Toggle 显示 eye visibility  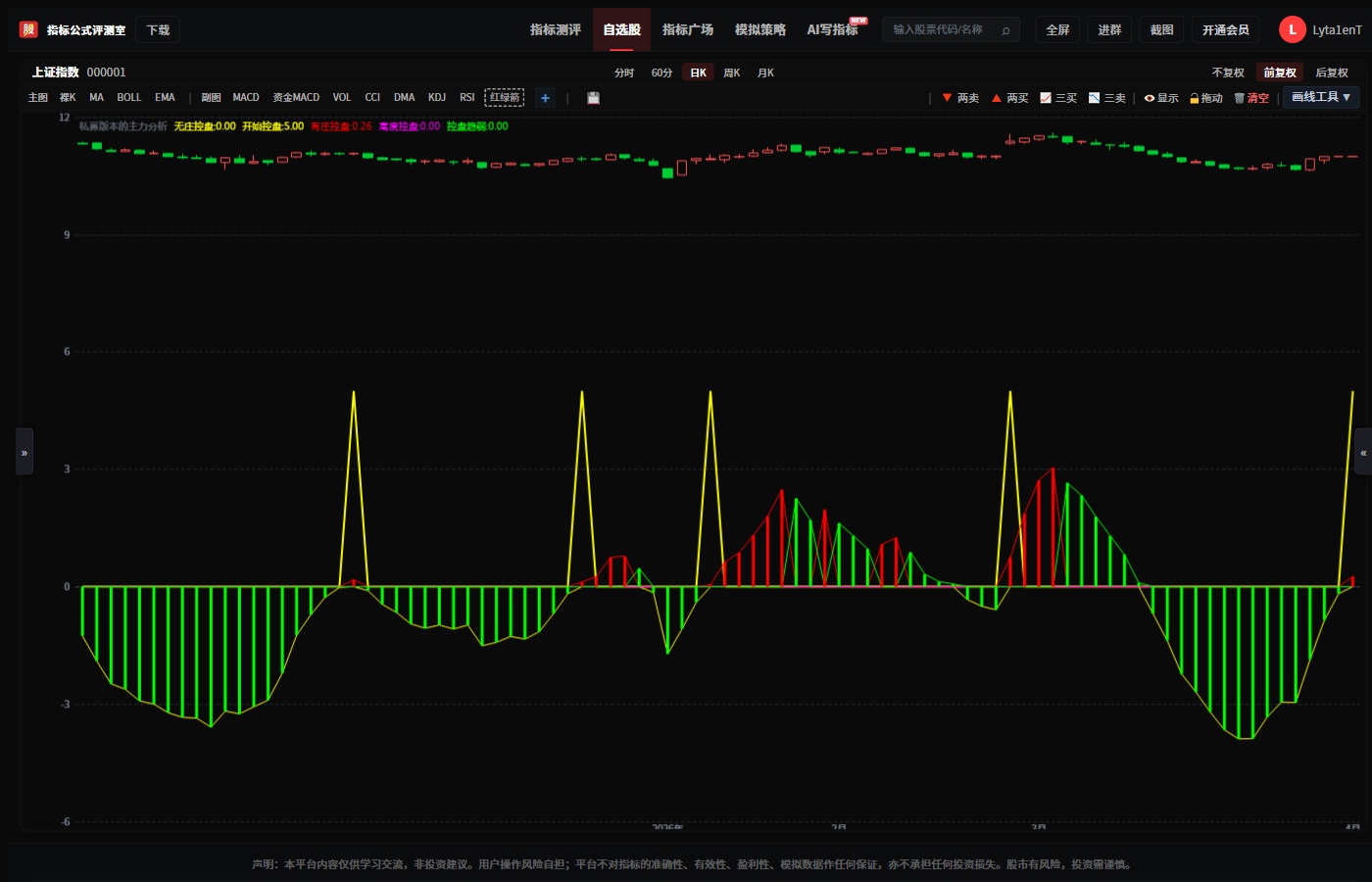pos(1161,98)
